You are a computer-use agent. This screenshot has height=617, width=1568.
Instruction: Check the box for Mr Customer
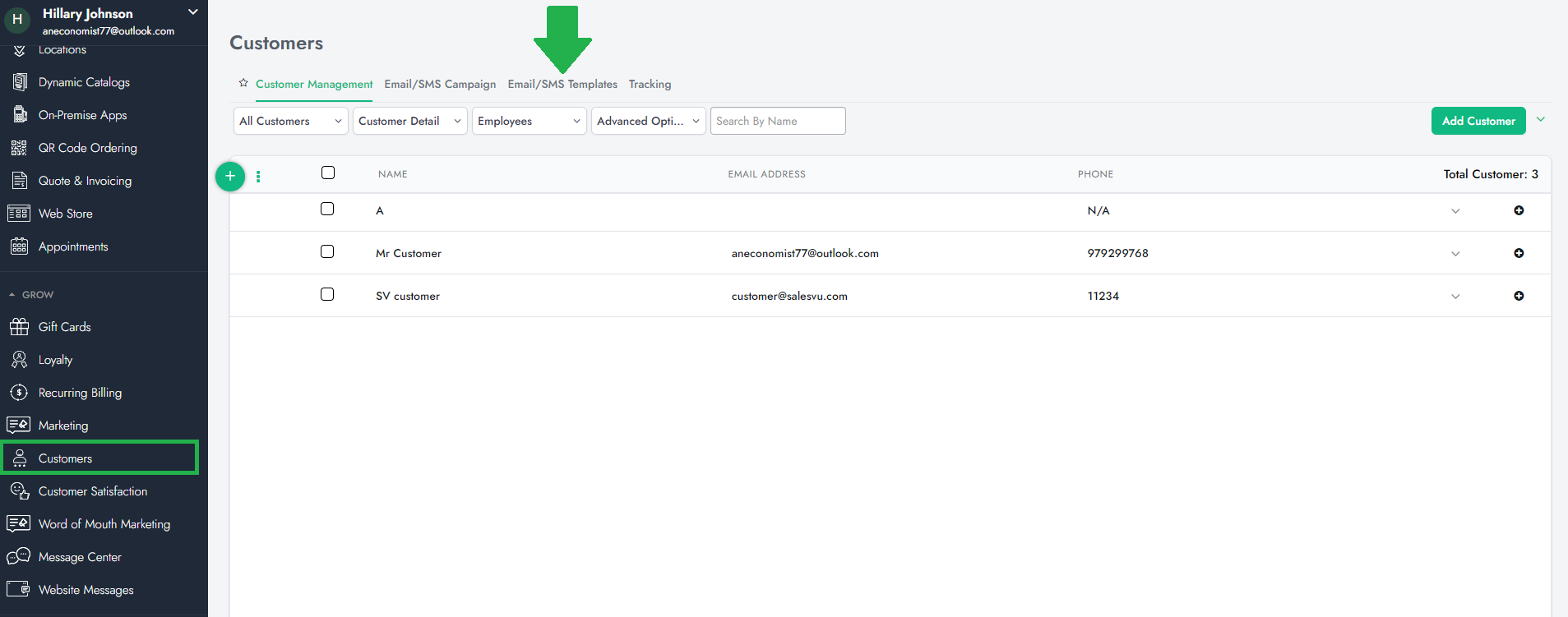327,251
